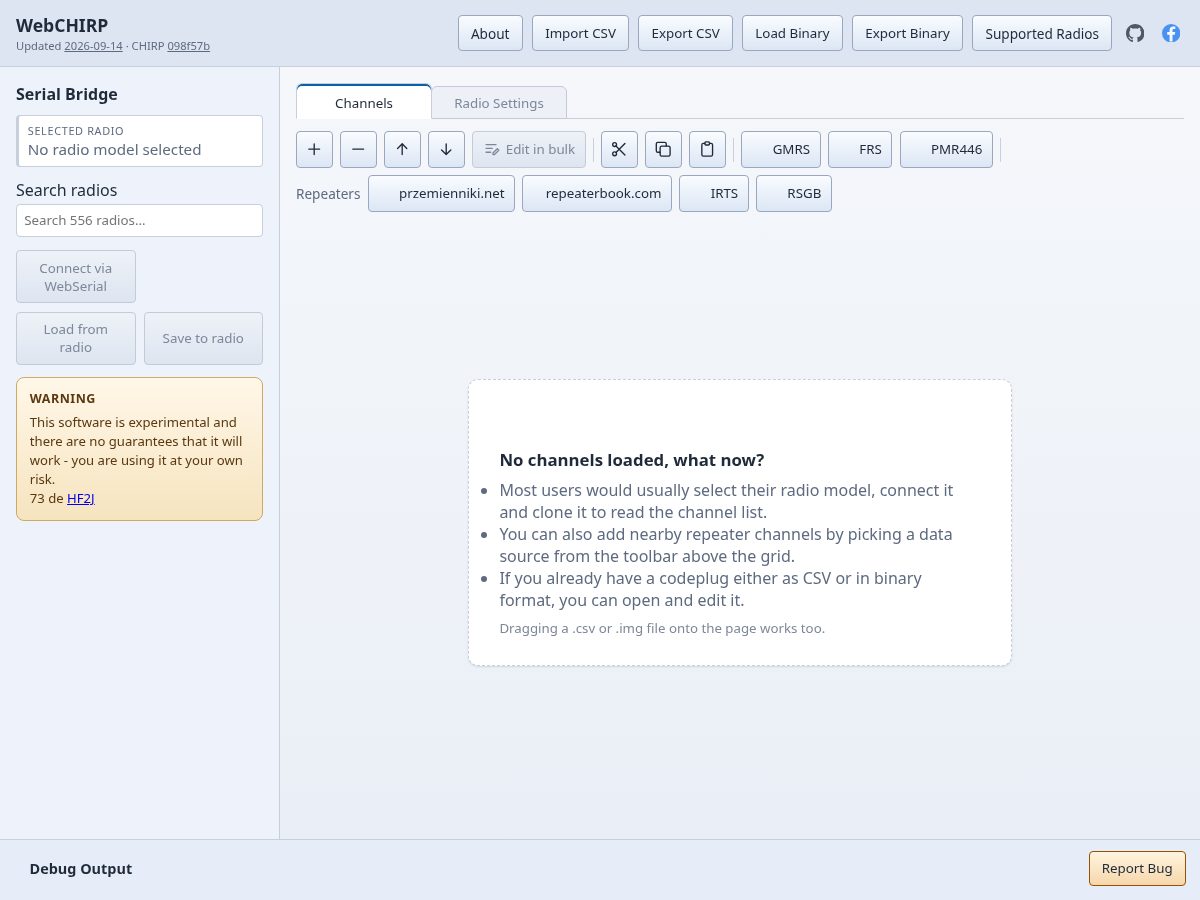This screenshot has height=900, width=1200.
Task: Move channel down with arrow icon
Action: tap(446, 149)
